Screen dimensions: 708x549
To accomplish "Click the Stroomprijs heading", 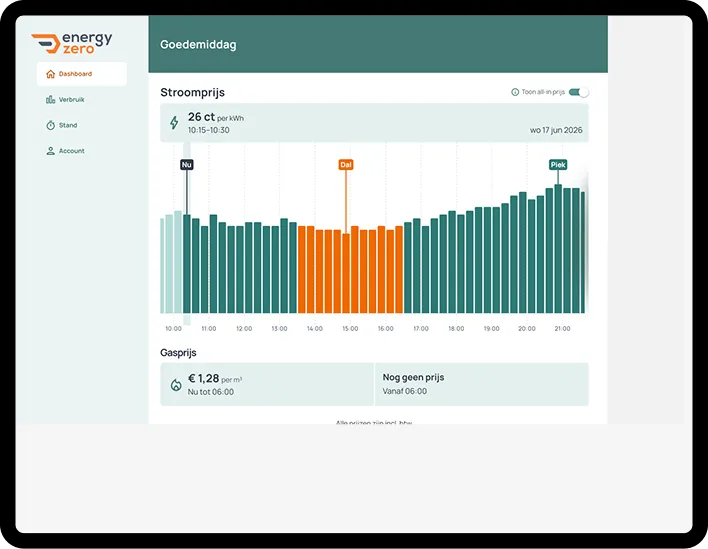I will (x=192, y=93).
